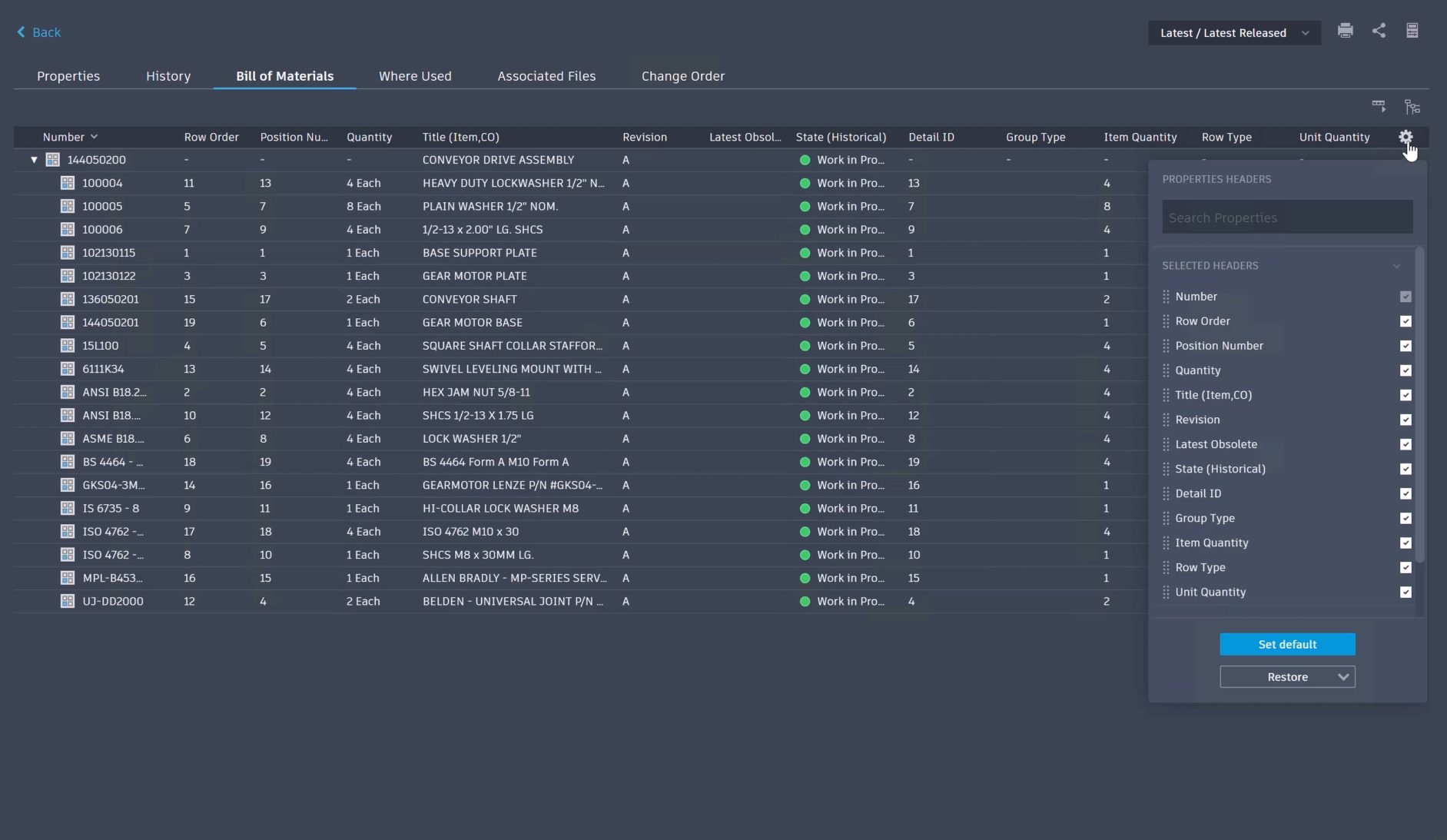Click the Set default button

click(1286, 645)
